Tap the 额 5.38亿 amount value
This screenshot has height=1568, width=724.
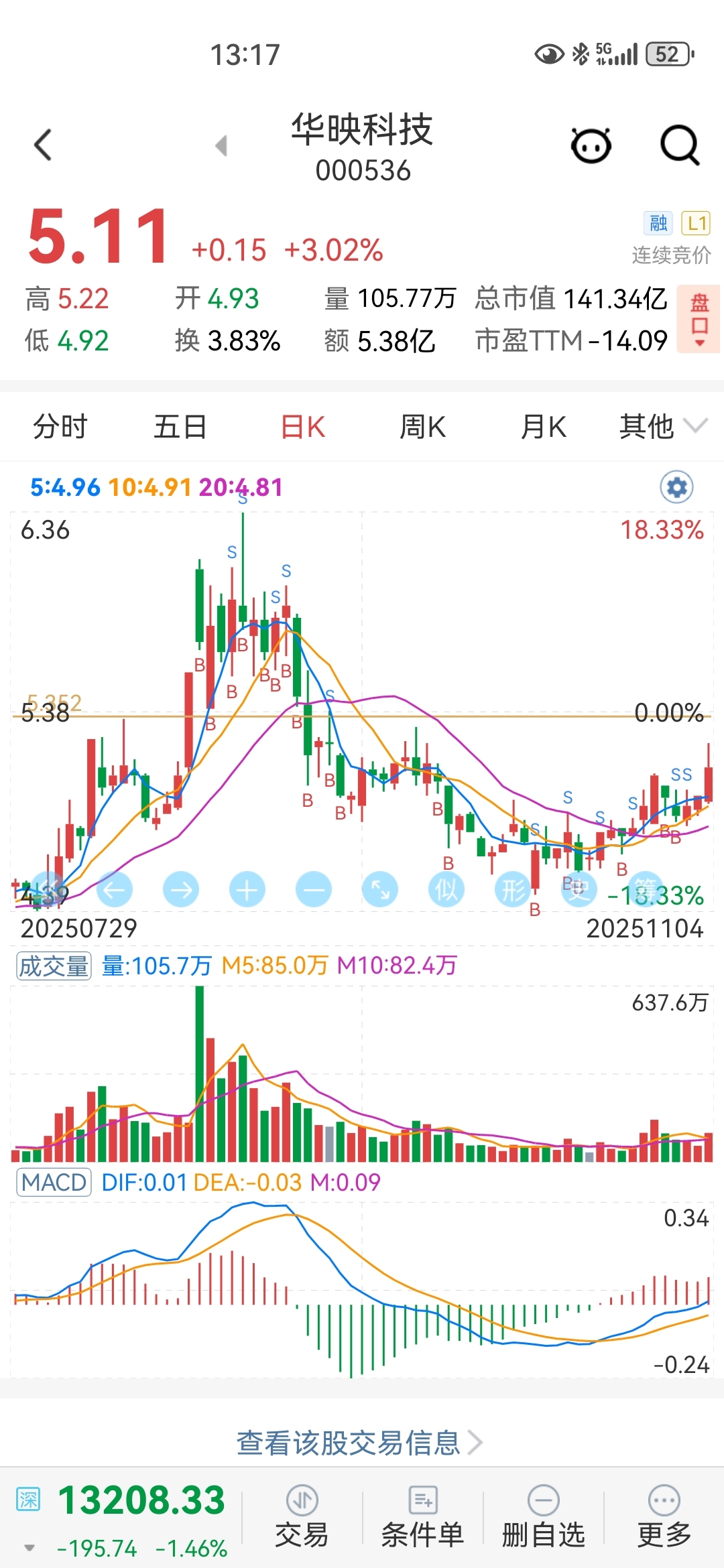379,340
